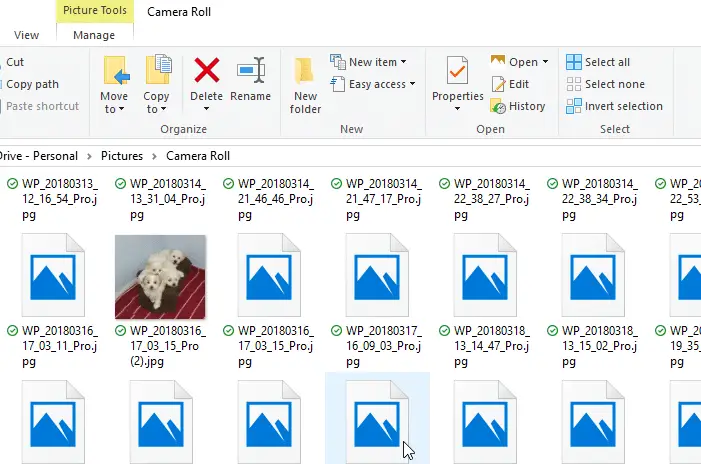This screenshot has width=701, height=464.
Task: Select image file icon above WP_20180316_17_03_15_Pro.jpg
Action: click(269, 275)
